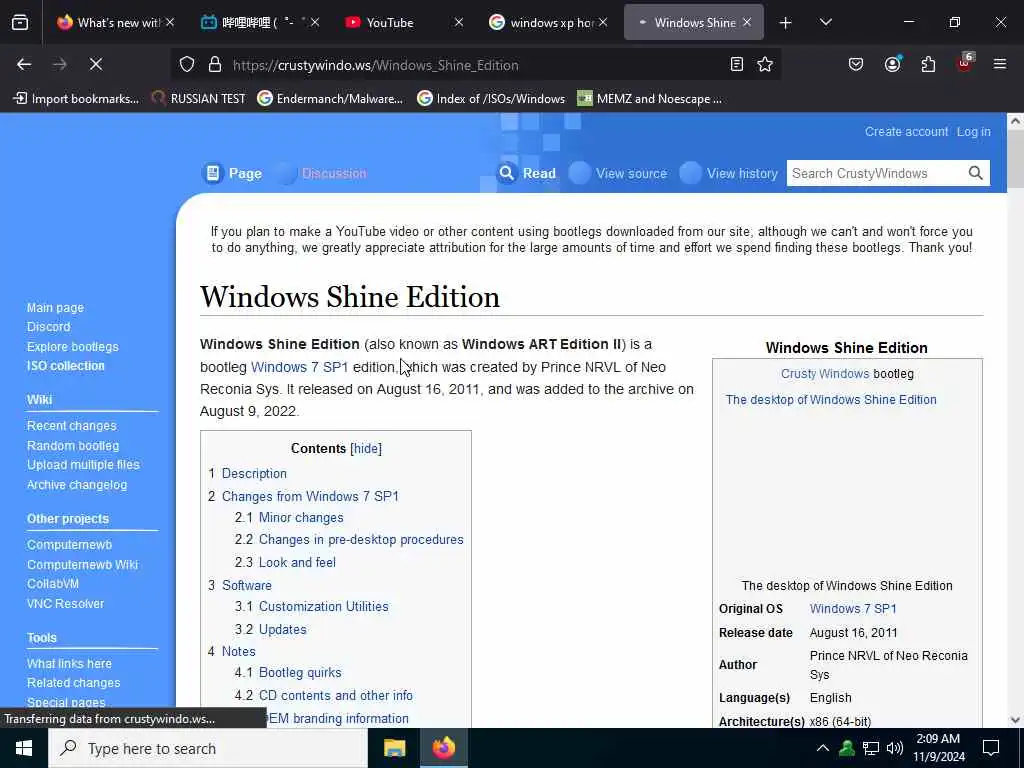Screen dimensions: 1024x768
Task: Open the CollabVM sidebar link
Action: [53, 584]
